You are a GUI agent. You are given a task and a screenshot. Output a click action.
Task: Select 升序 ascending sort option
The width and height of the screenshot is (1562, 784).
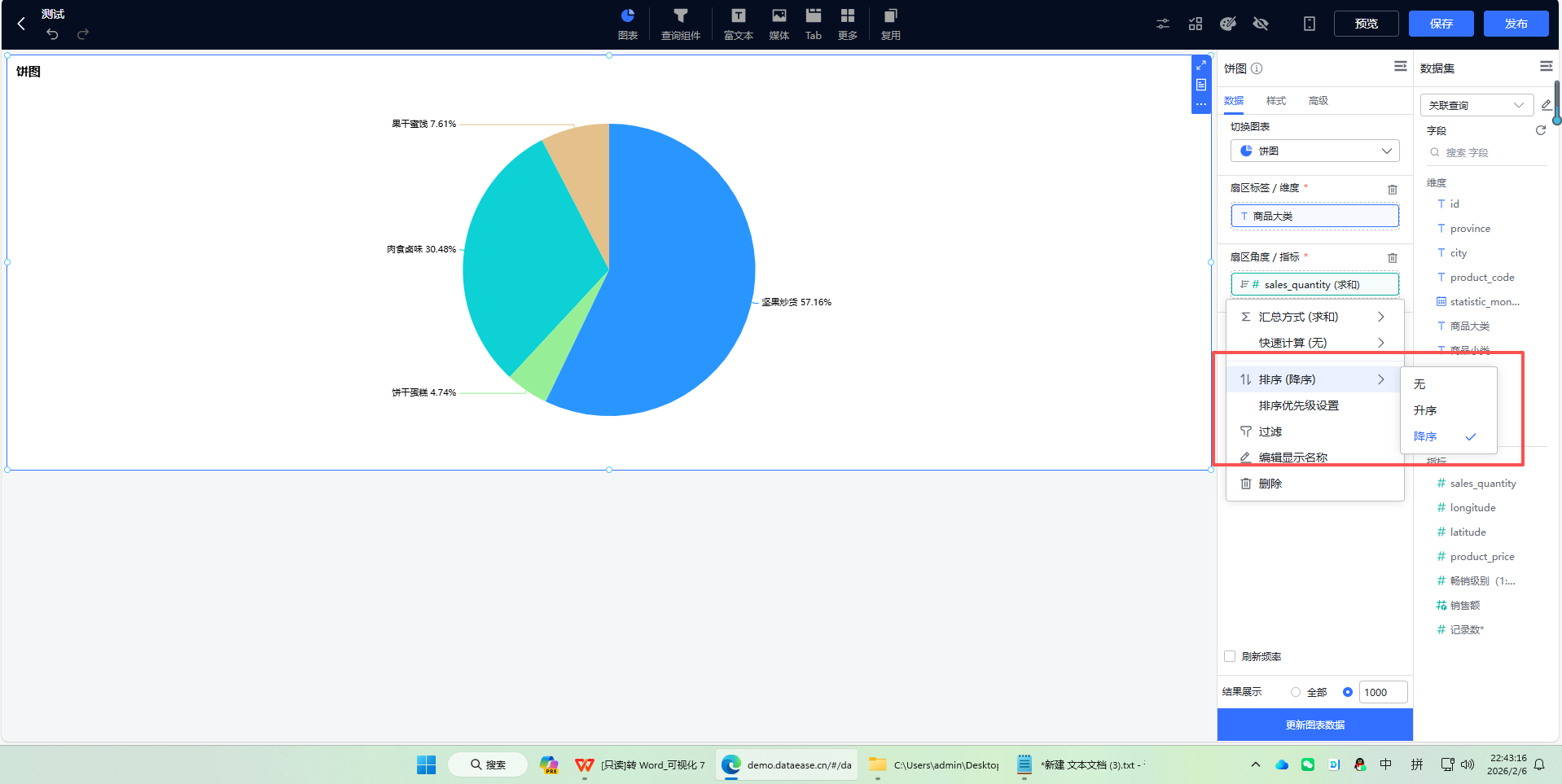1448,410
